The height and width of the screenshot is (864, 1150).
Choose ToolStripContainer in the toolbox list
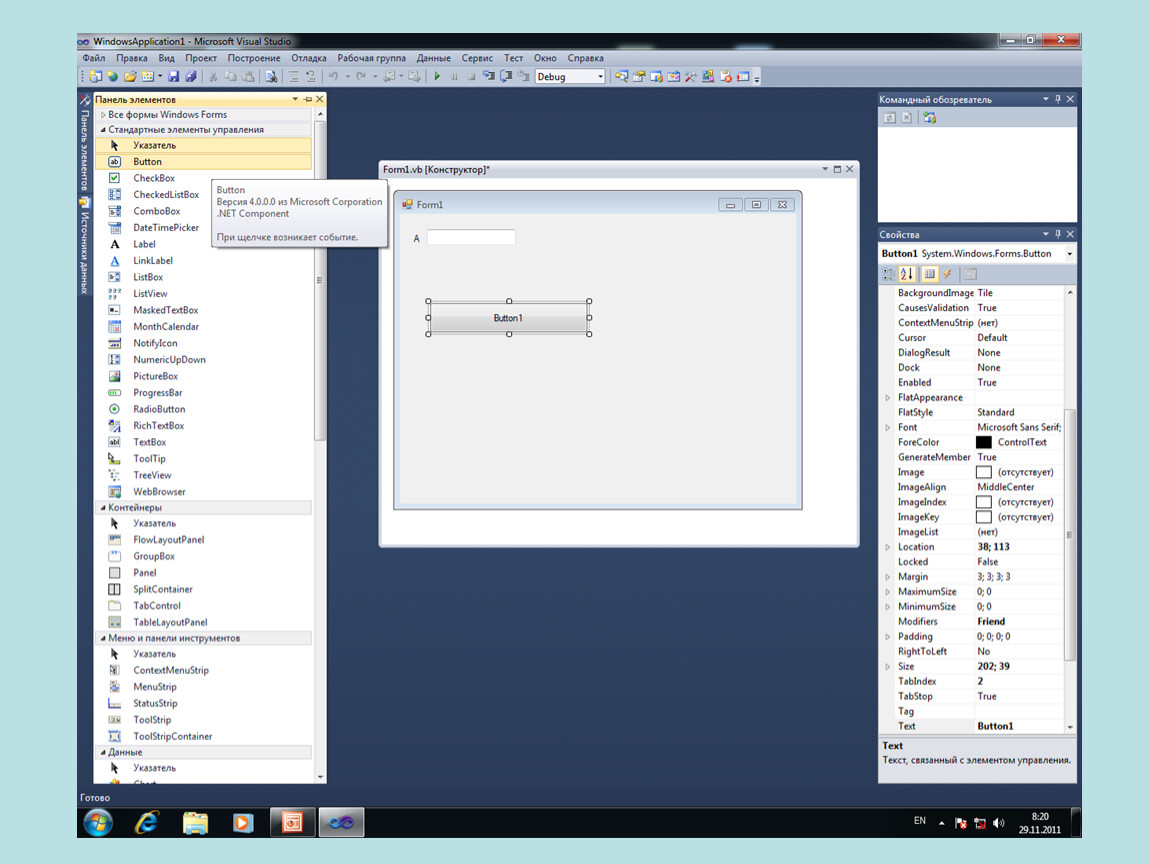tap(172, 736)
